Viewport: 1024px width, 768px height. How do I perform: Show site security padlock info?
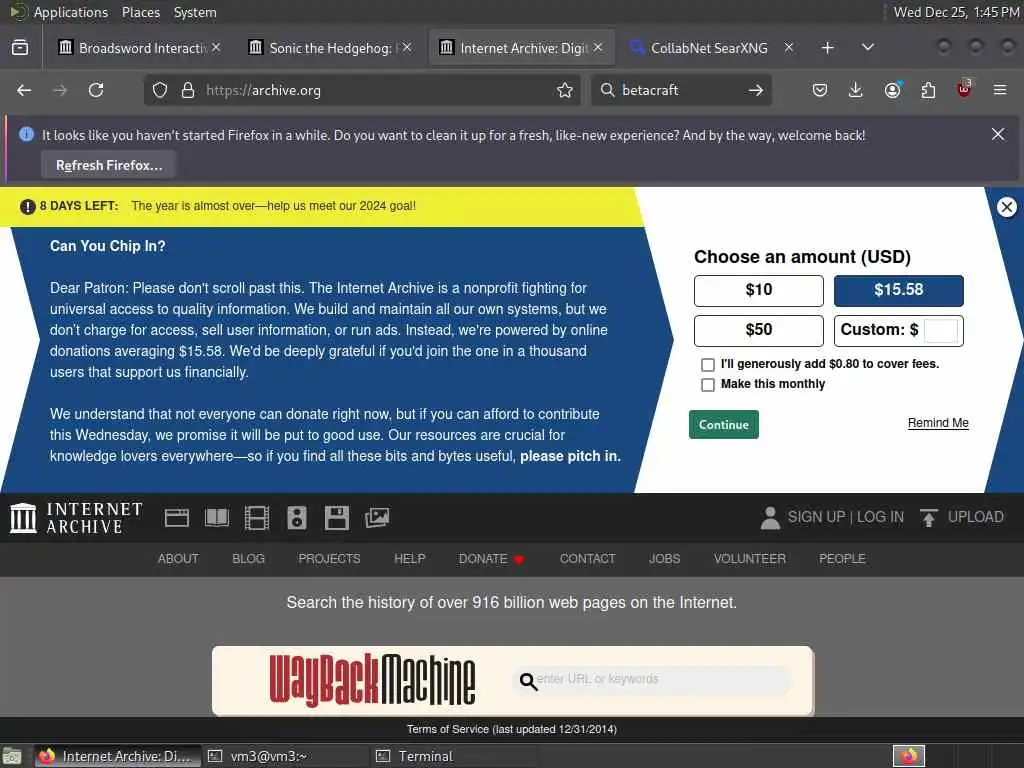[188, 90]
